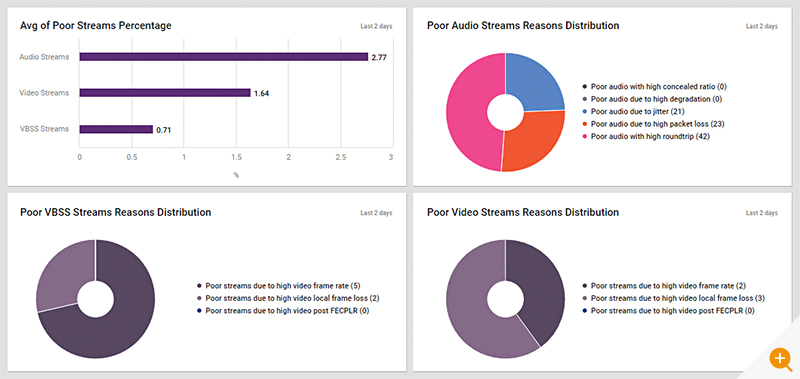
Task: Select the Video Streams 1.64 bar
Action: 165,93
